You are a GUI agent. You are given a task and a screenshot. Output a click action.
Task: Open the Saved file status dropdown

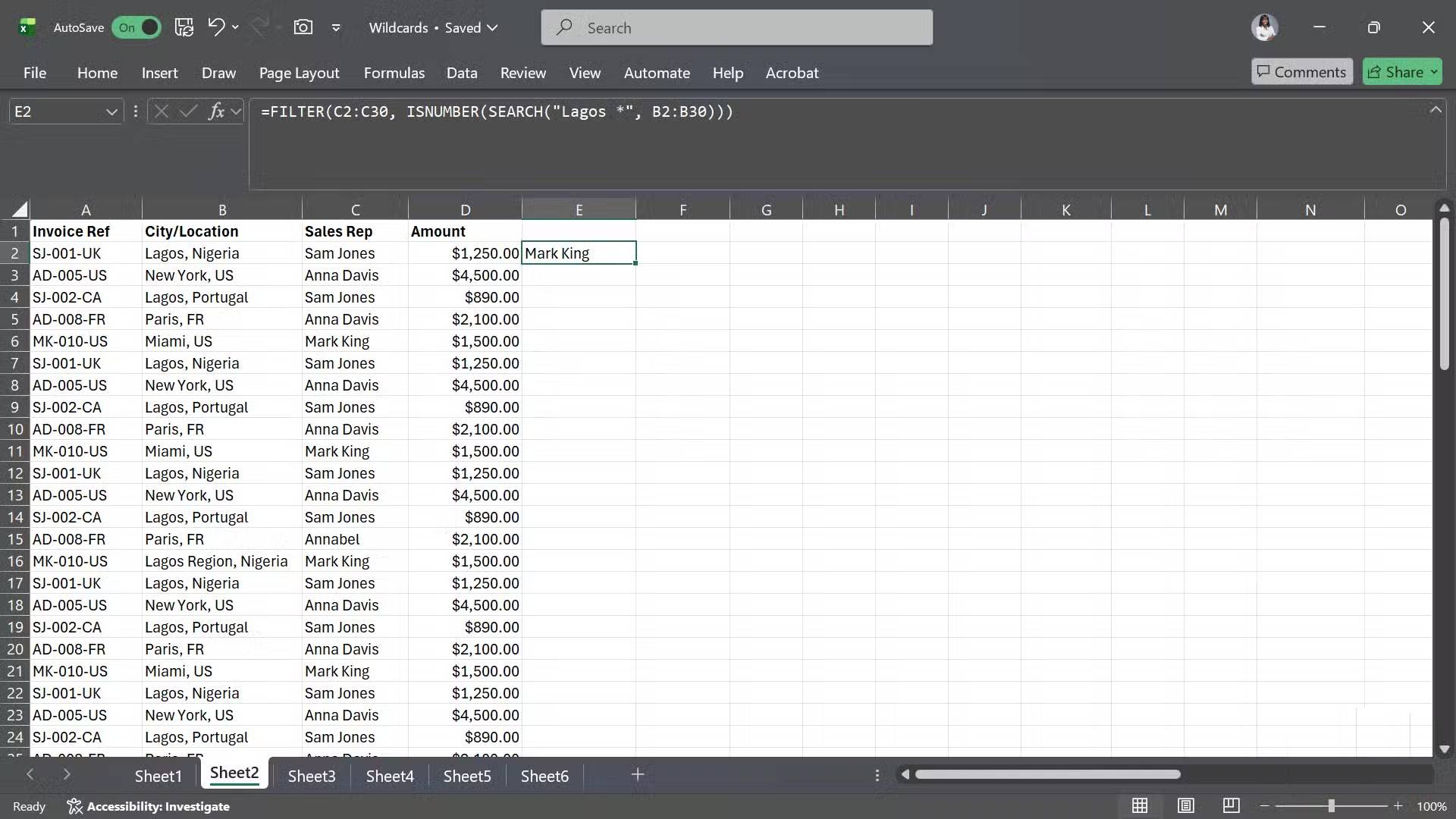click(x=493, y=27)
